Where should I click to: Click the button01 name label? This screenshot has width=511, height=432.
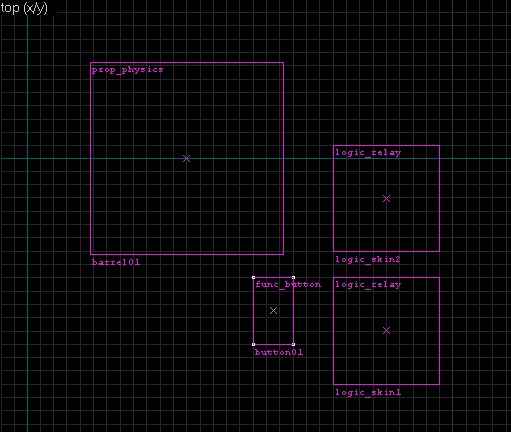[279, 352]
